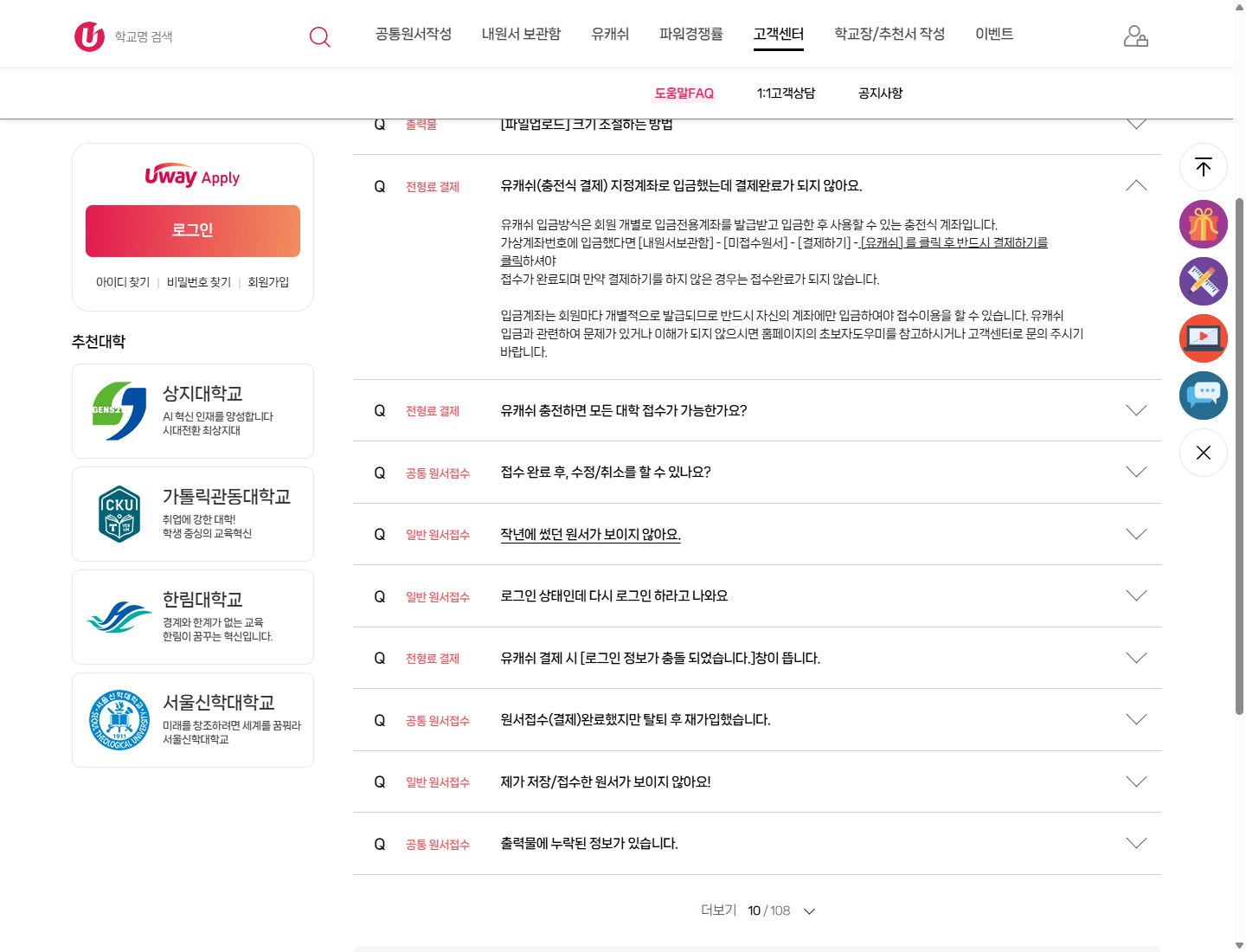
Task: Click the Hallym University wave logo
Action: click(x=119, y=617)
